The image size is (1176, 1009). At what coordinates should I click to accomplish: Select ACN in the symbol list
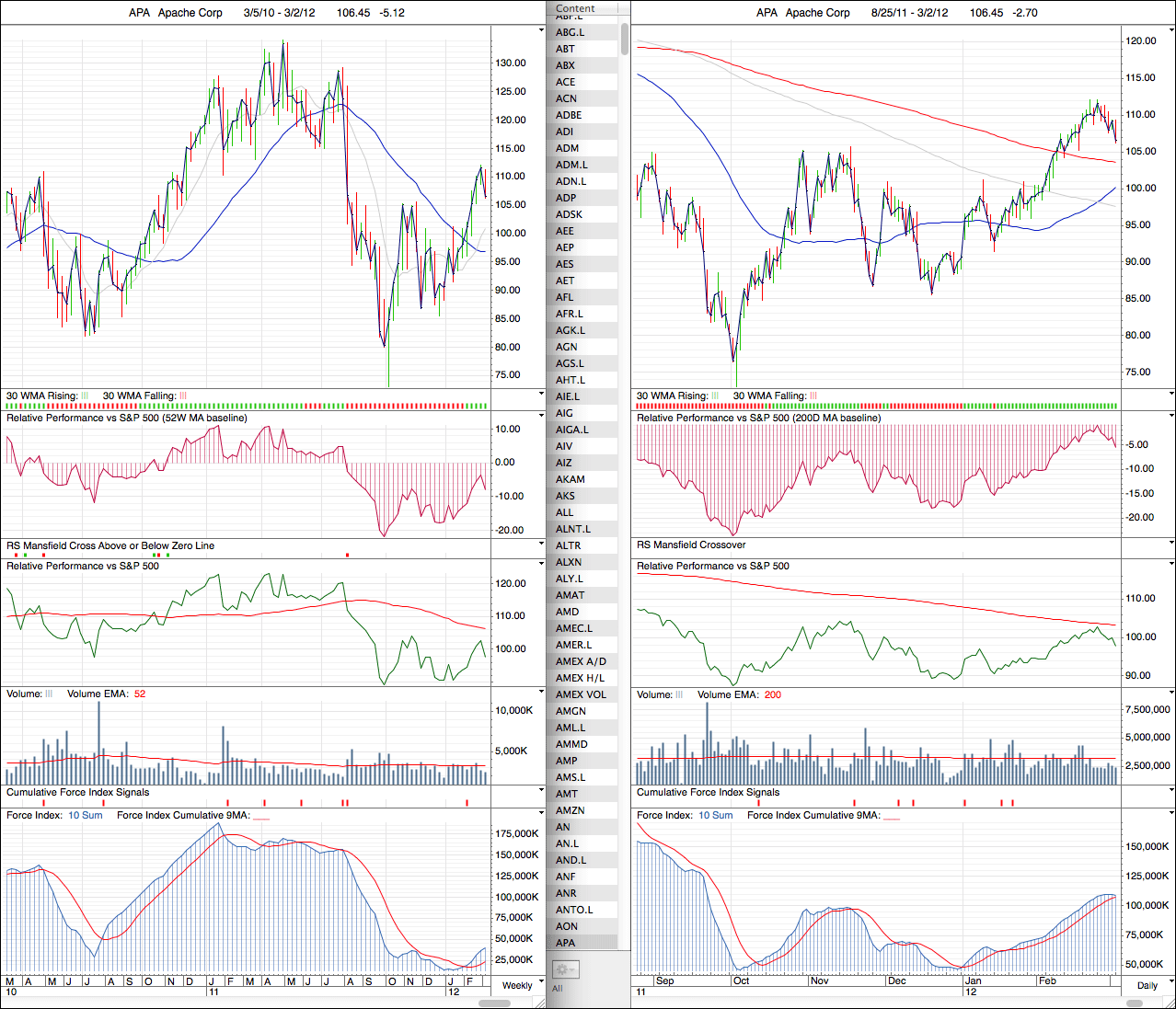(x=582, y=98)
